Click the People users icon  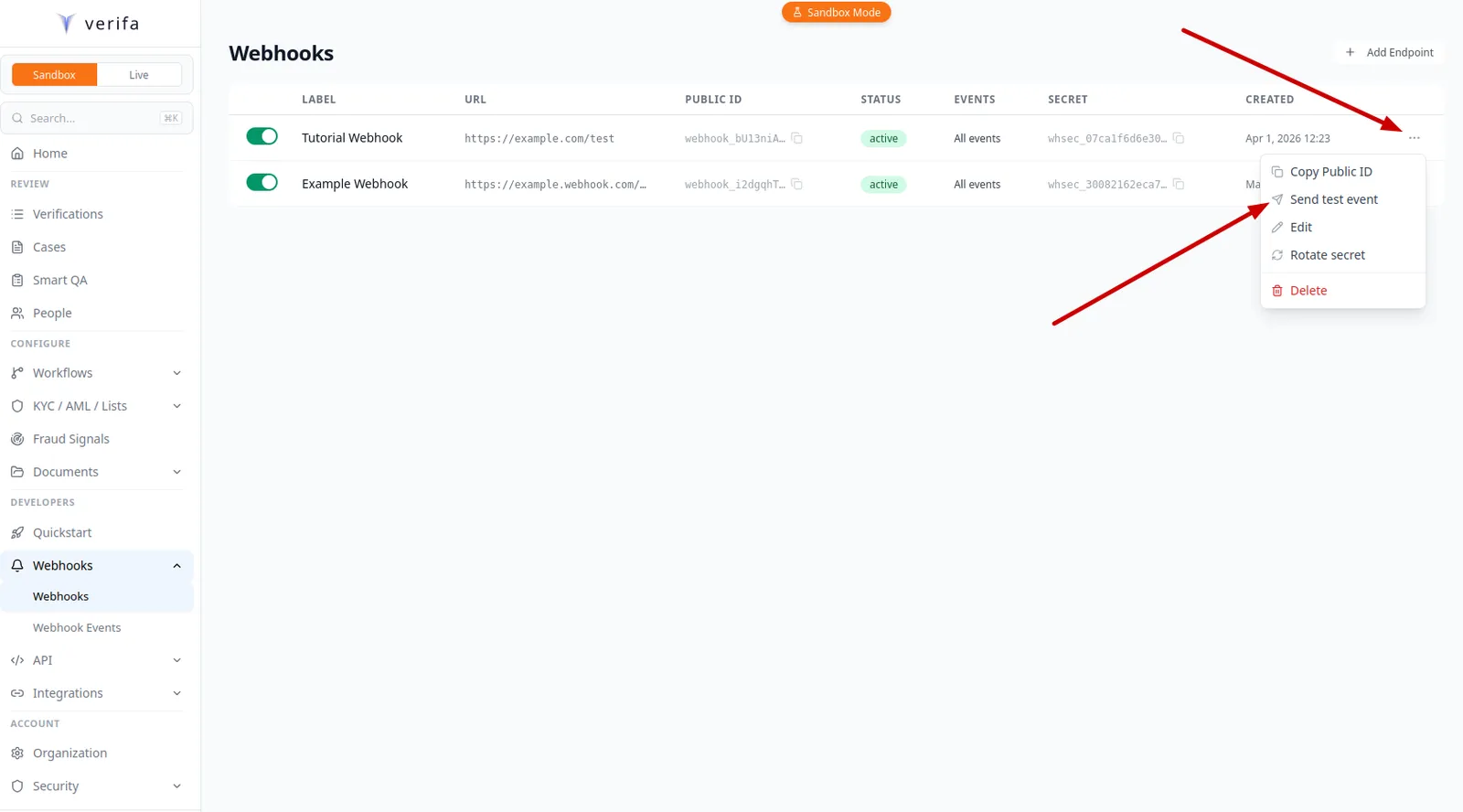17,313
